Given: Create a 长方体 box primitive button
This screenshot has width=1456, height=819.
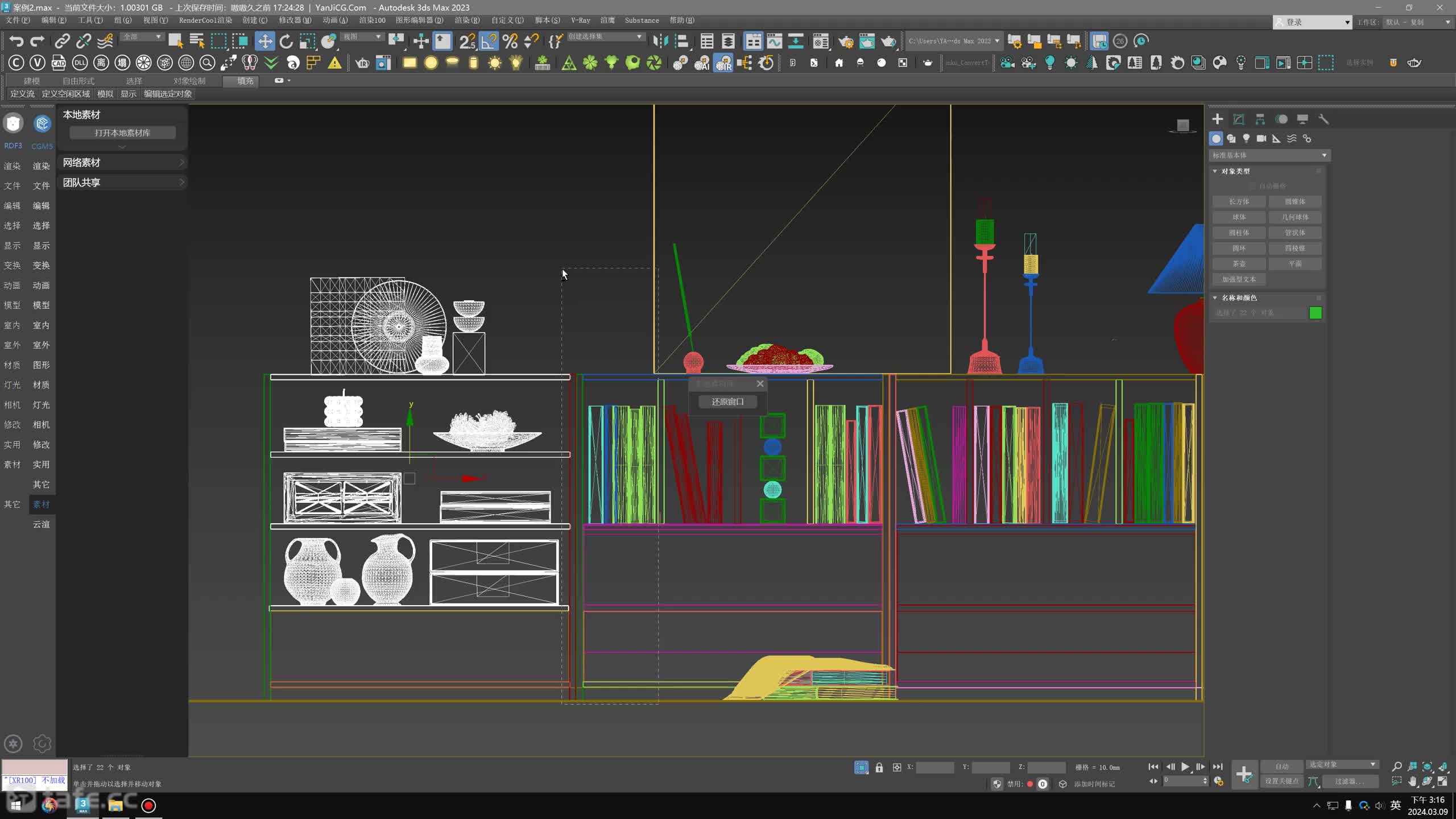Looking at the screenshot, I should pos(1239,201).
